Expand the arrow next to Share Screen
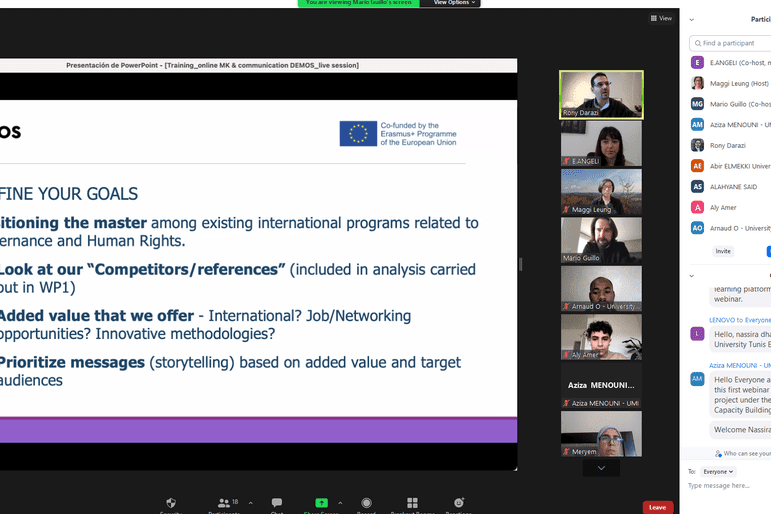Image resolution: width=771 pixels, height=514 pixels. pyautogui.click(x=340, y=502)
